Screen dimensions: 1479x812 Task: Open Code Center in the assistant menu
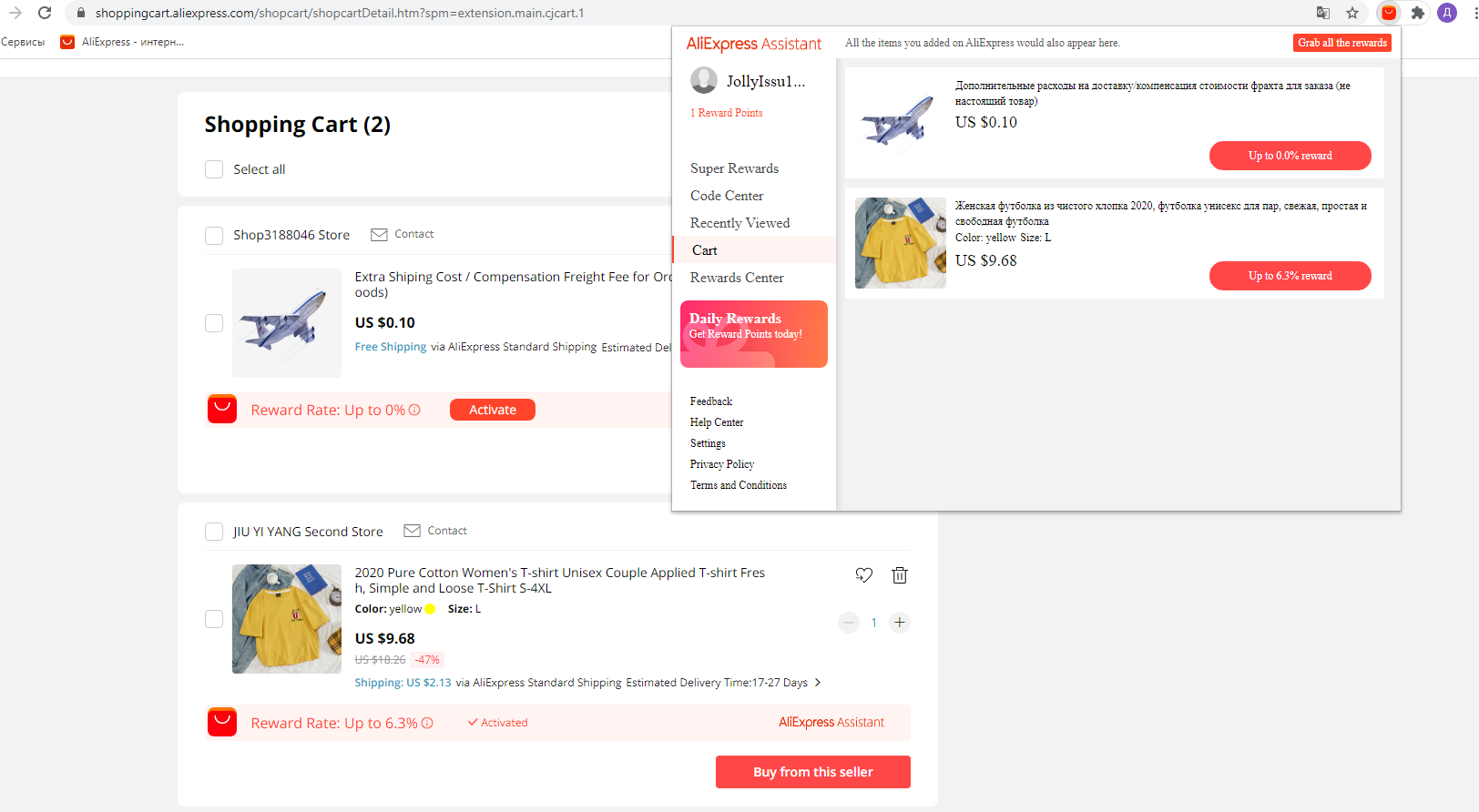727,196
